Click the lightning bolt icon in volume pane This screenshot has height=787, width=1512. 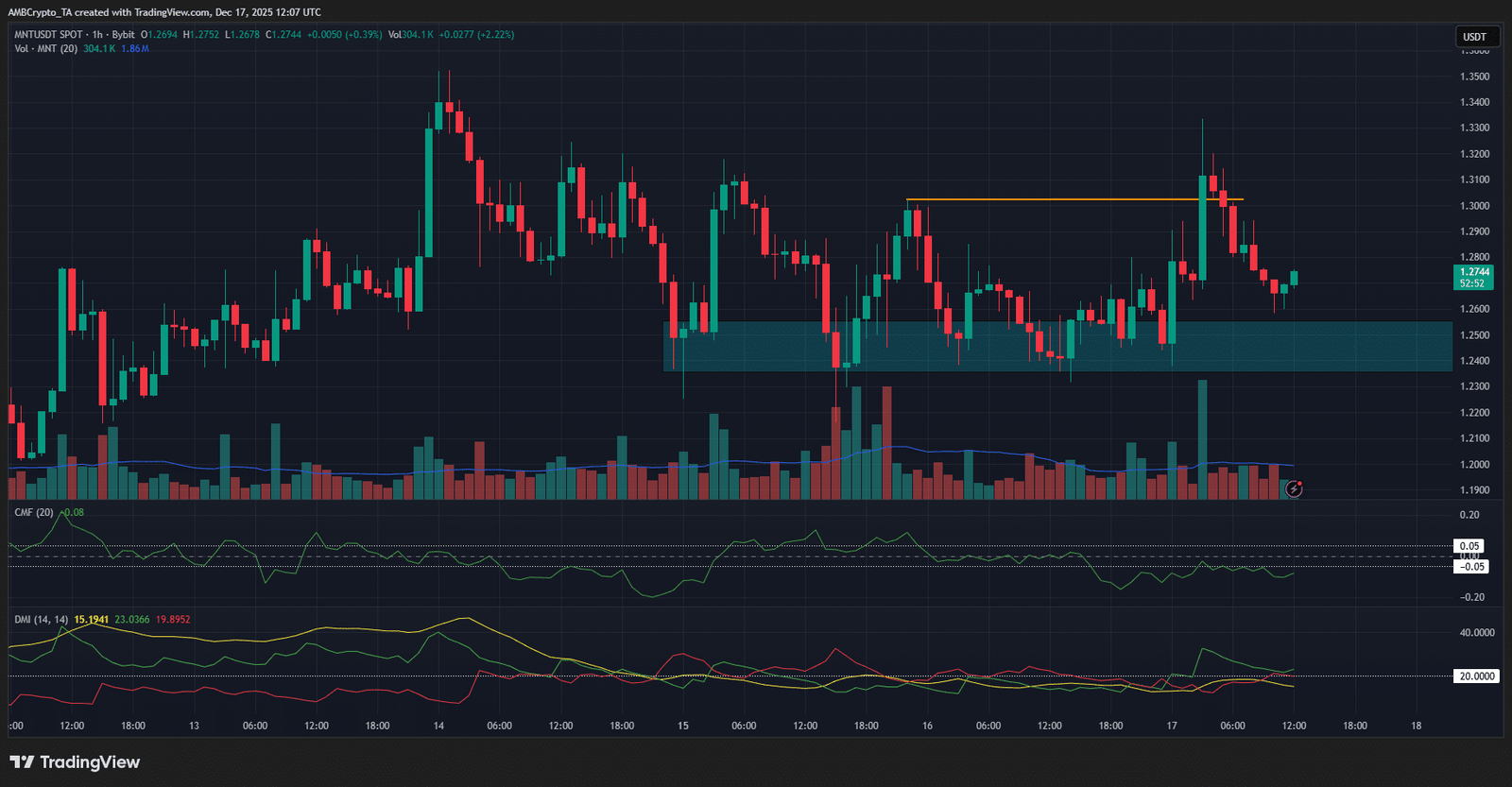pyautogui.click(x=1294, y=488)
